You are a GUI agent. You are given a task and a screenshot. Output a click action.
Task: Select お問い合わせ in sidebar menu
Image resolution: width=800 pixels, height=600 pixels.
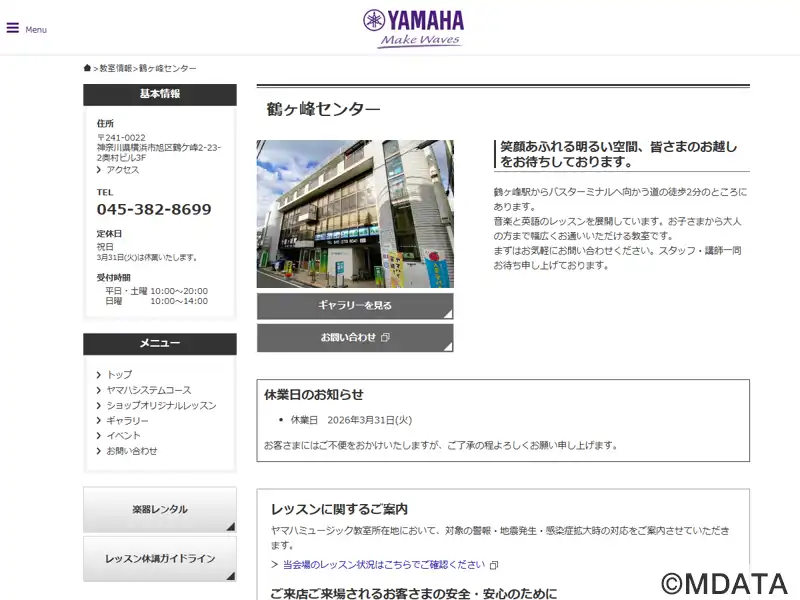click(132, 451)
